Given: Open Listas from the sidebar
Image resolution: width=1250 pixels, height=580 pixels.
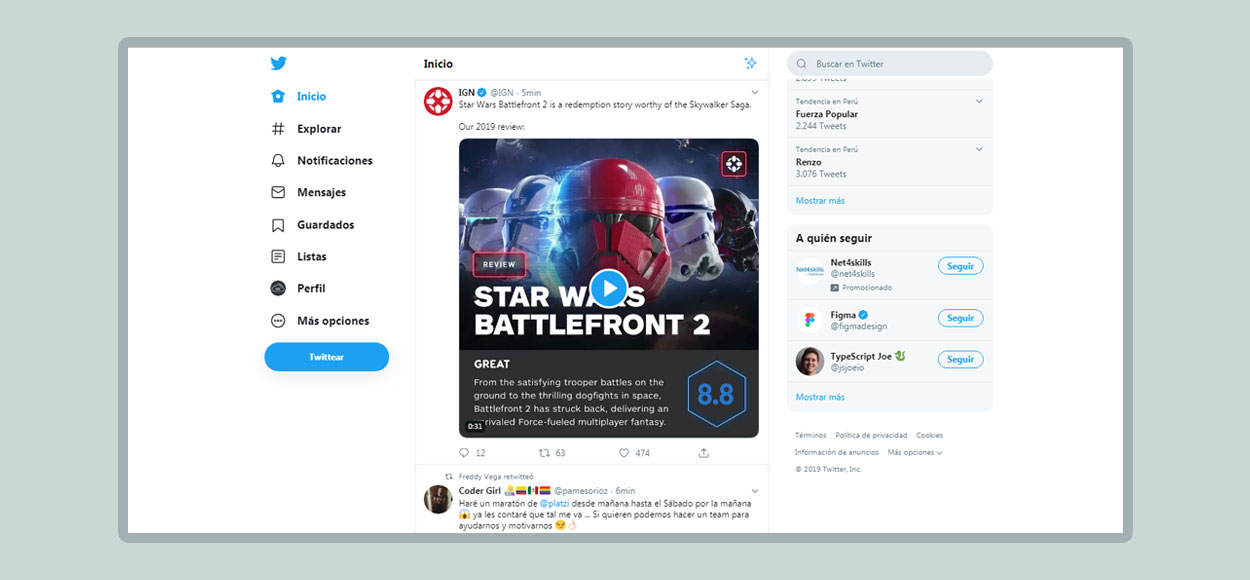Looking at the screenshot, I should tap(311, 257).
